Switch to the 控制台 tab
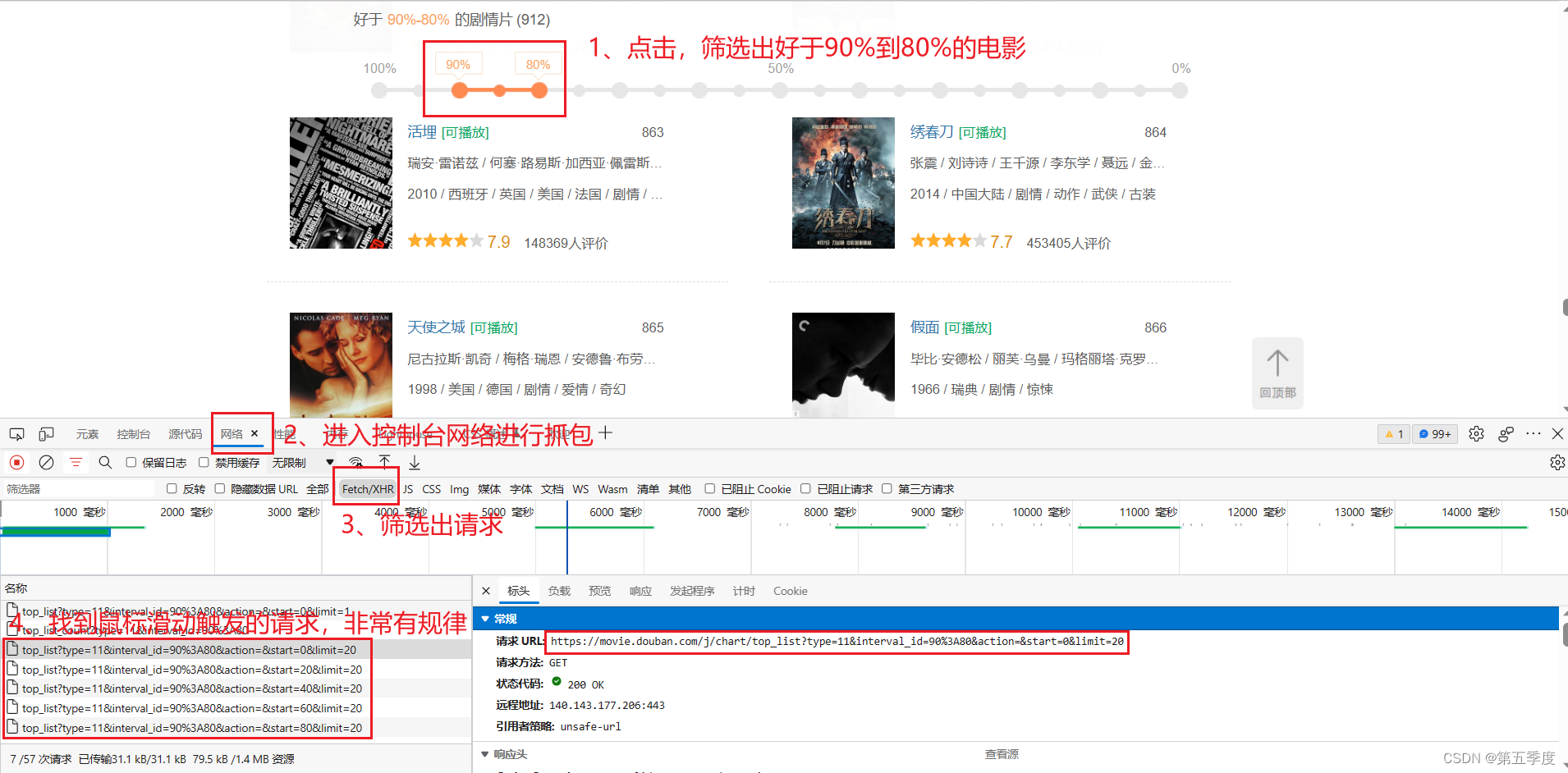The height and width of the screenshot is (773, 1568). pos(133,433)
